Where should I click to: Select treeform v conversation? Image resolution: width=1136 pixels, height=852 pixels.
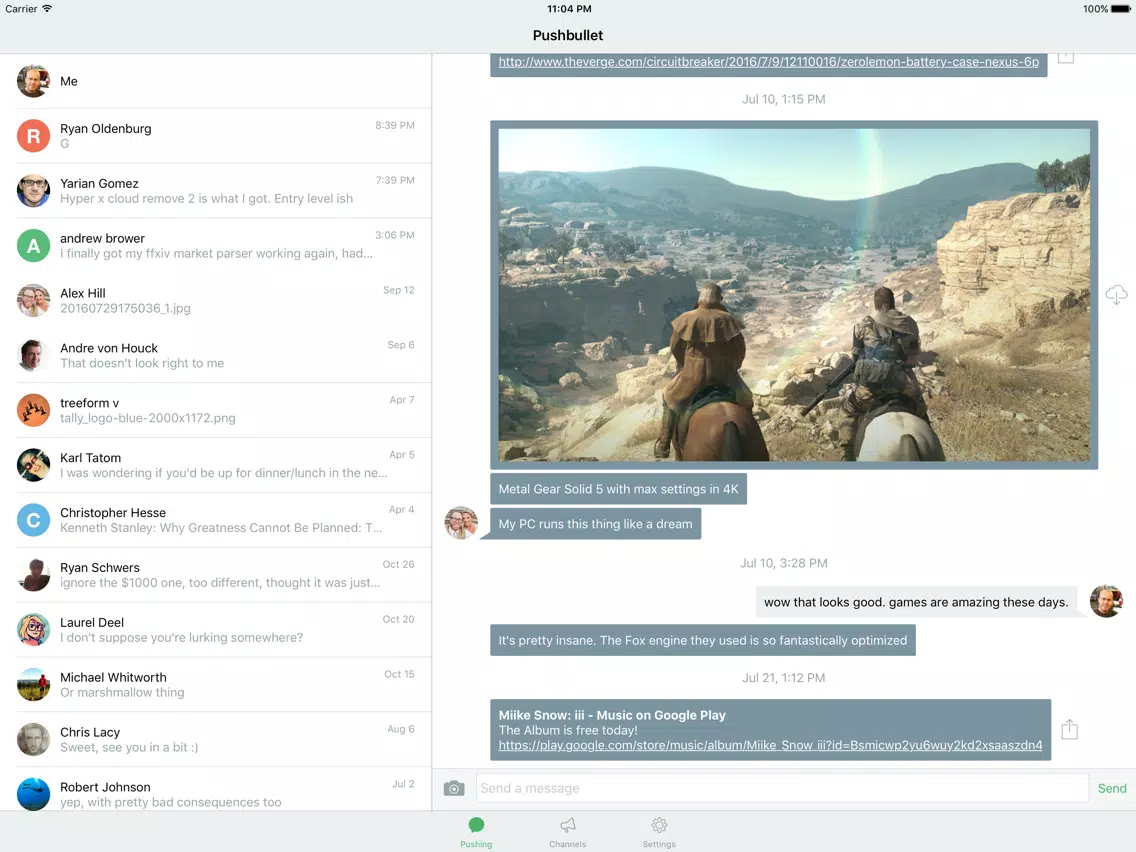coord(216,411)
